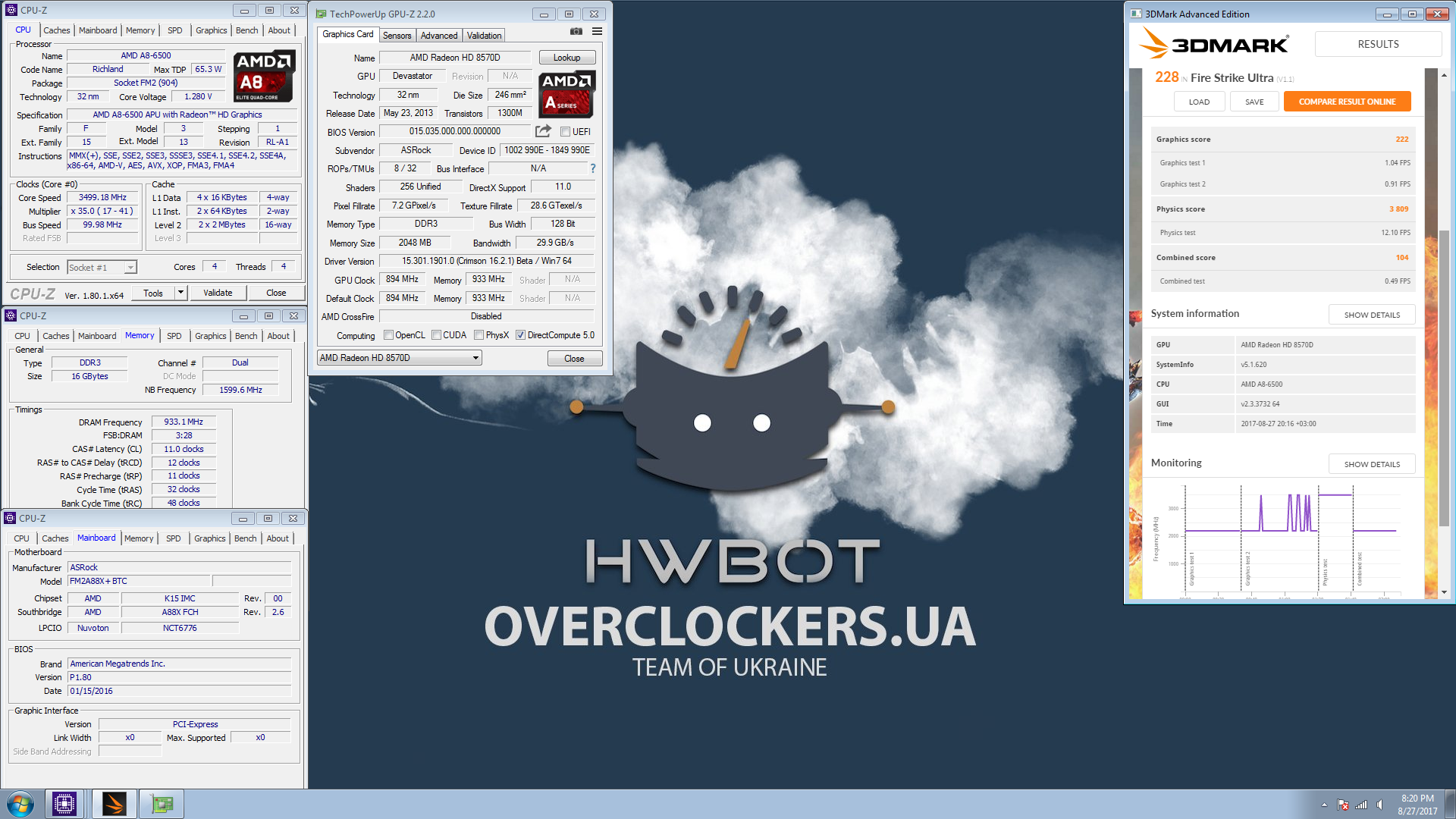This screenshot has width=1456, height=819.
Task: Open the Advanced tab in GPU-Z
Action: pyautogui.click(x=439, y=36)
